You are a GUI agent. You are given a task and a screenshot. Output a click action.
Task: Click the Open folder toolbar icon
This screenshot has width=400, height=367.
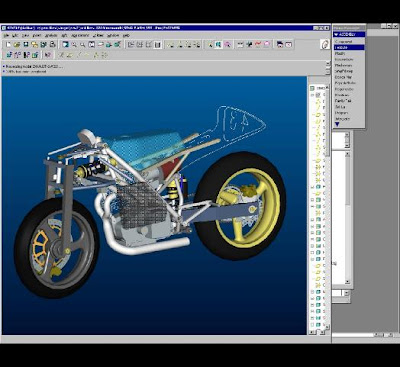pyautogui.click(x=17, y=44)
